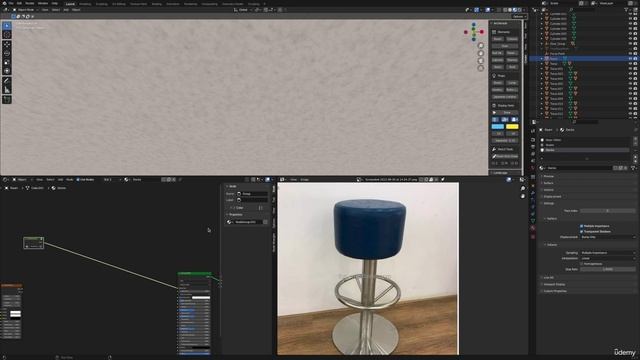Toggle the Transparent Shadows checkbox

582,231
